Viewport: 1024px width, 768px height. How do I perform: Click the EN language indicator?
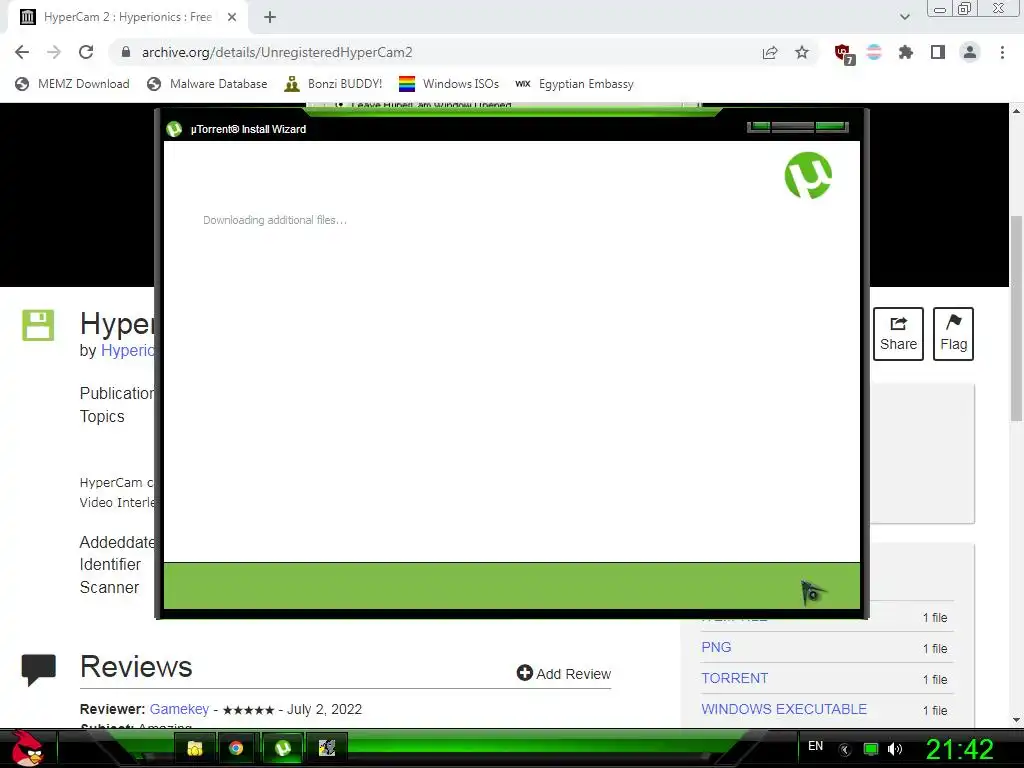click(816, 746)
